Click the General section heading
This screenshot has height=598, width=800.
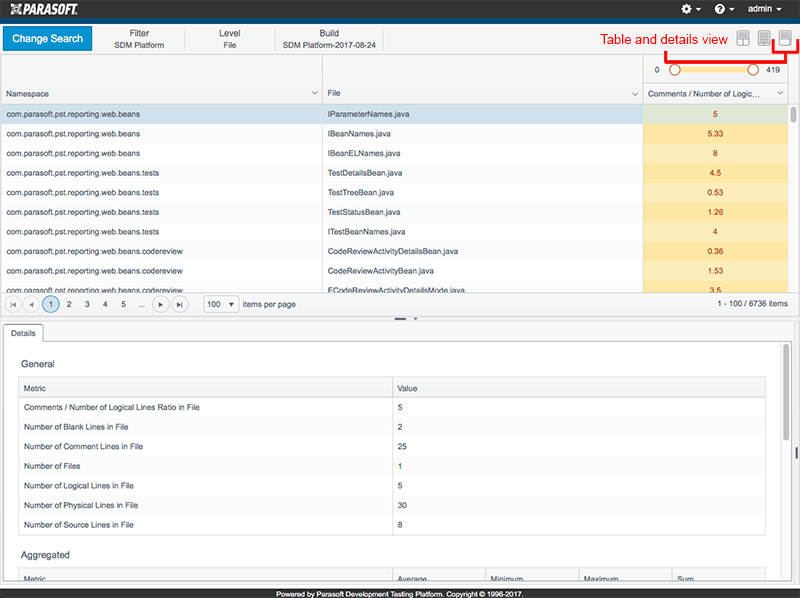(x=37, y=364)
